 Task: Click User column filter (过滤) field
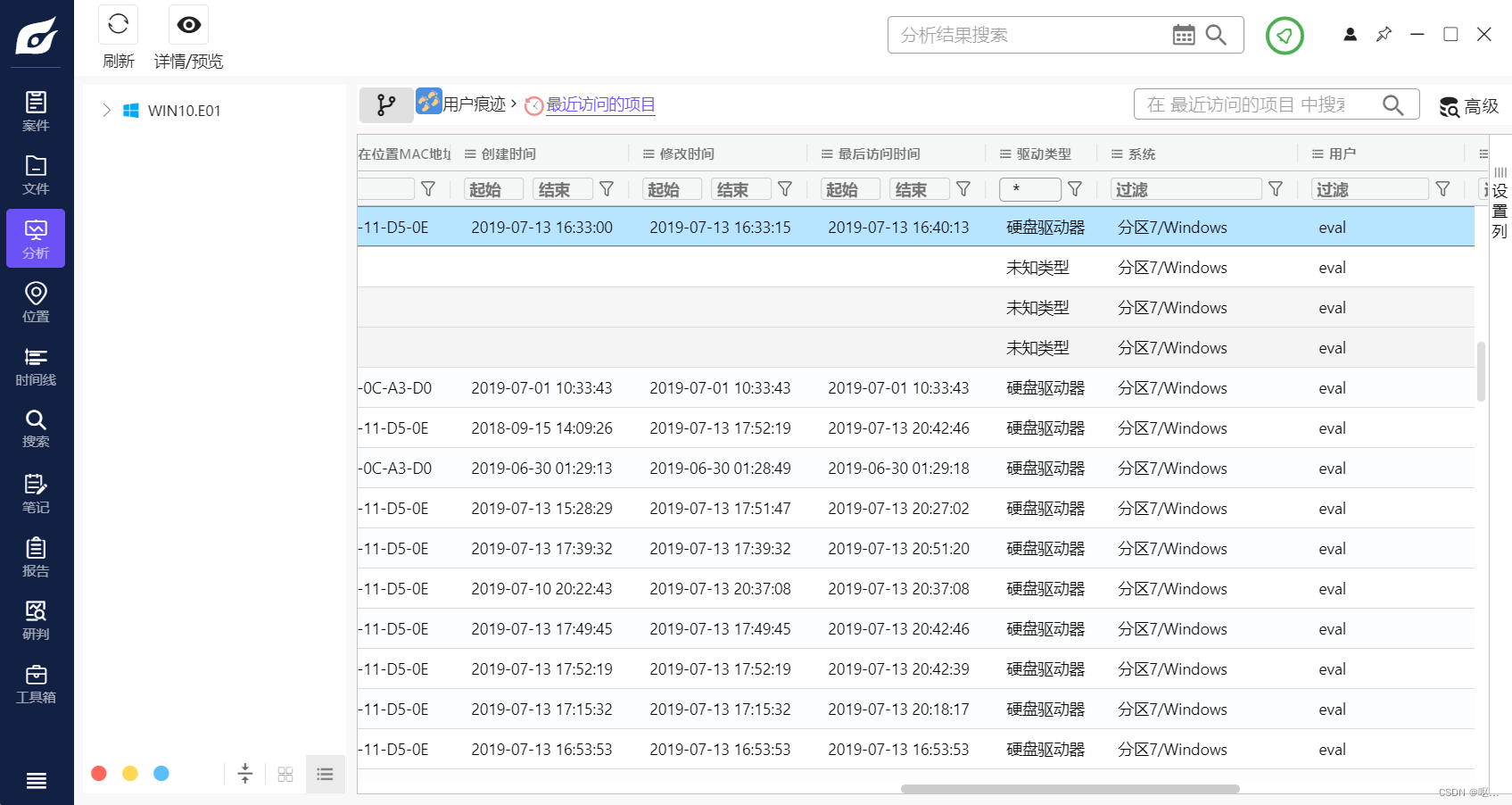point(1370,189)
